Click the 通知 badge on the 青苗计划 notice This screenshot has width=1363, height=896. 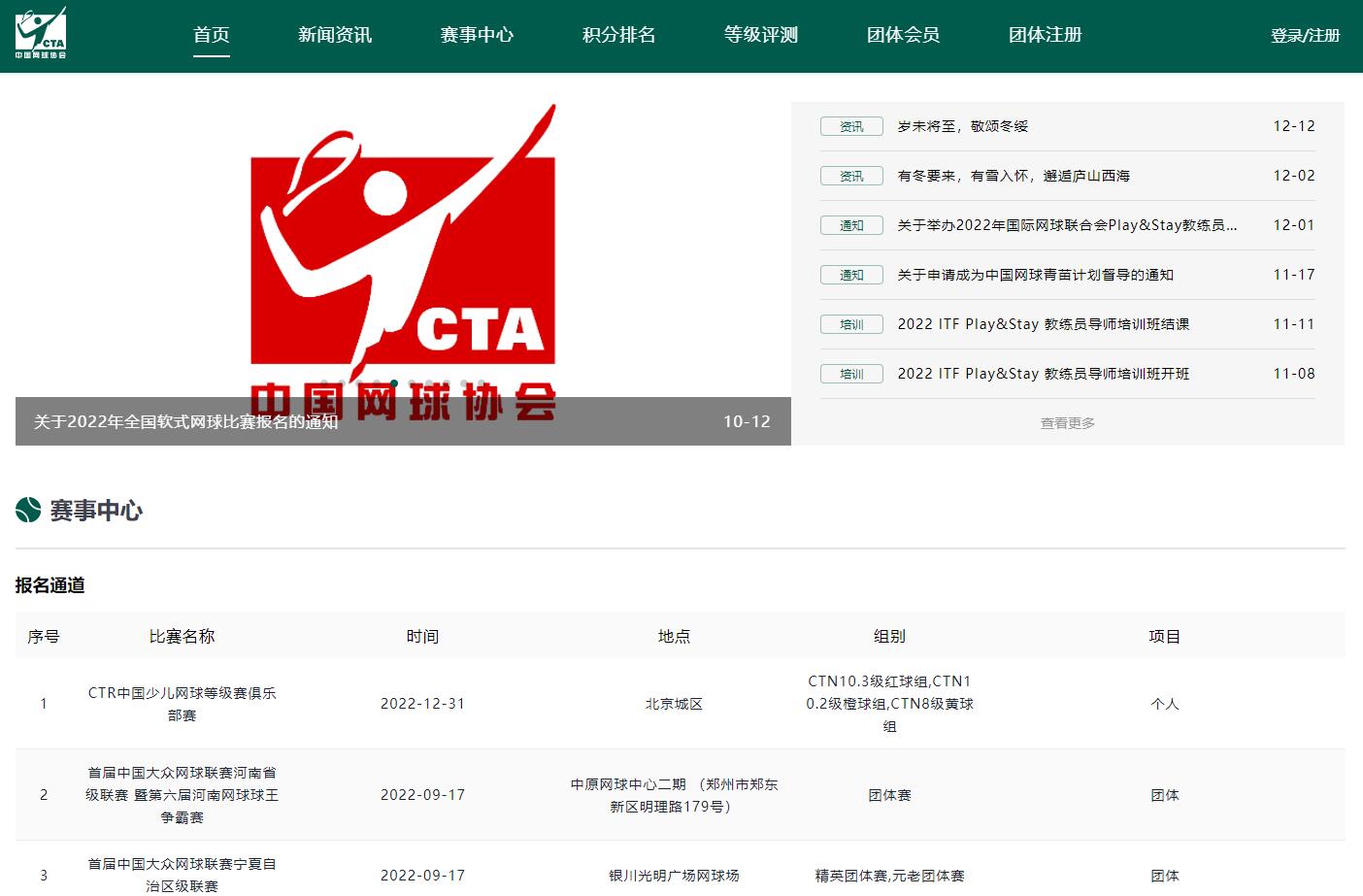click(x=850, y=275)
